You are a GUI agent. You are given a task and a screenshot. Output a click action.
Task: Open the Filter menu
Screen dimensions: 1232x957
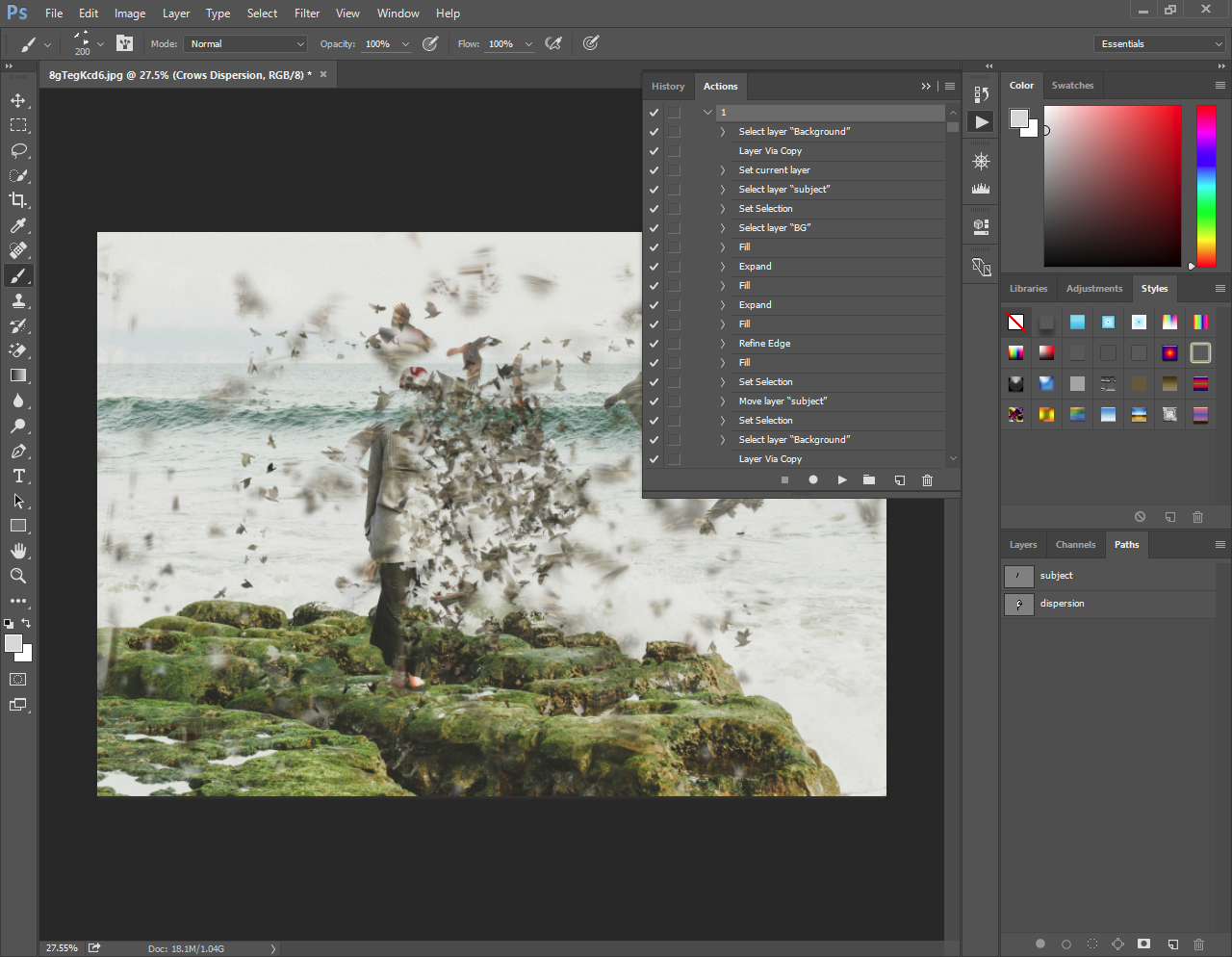coord(307,13)
